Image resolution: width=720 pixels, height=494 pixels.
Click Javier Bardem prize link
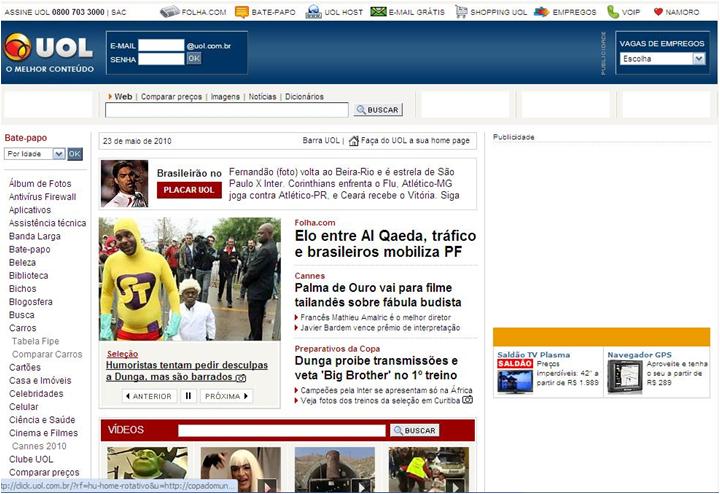coord(380,328)
